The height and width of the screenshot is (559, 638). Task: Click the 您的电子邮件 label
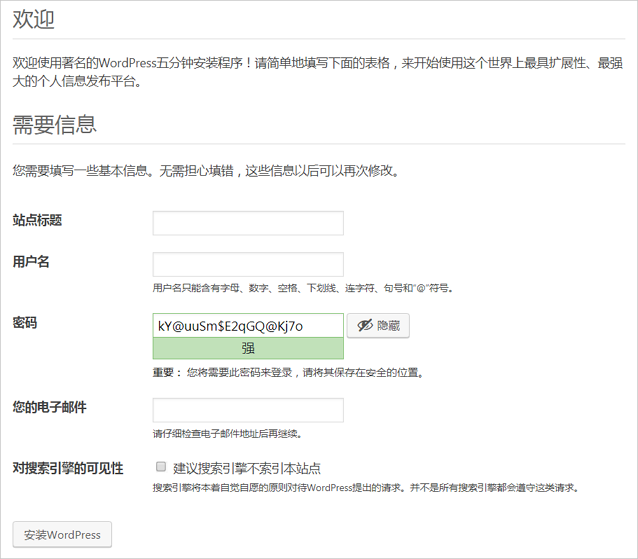coord(49,407)
